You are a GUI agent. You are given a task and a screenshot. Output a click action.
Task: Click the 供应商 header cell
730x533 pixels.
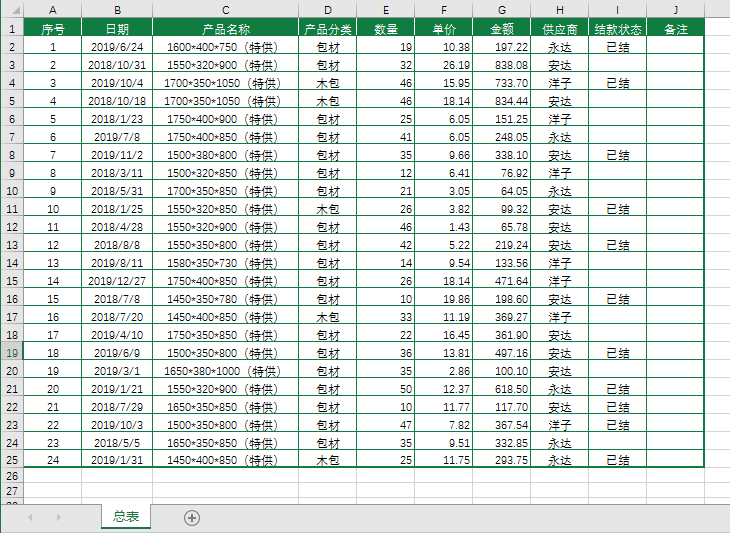[559, 29]
